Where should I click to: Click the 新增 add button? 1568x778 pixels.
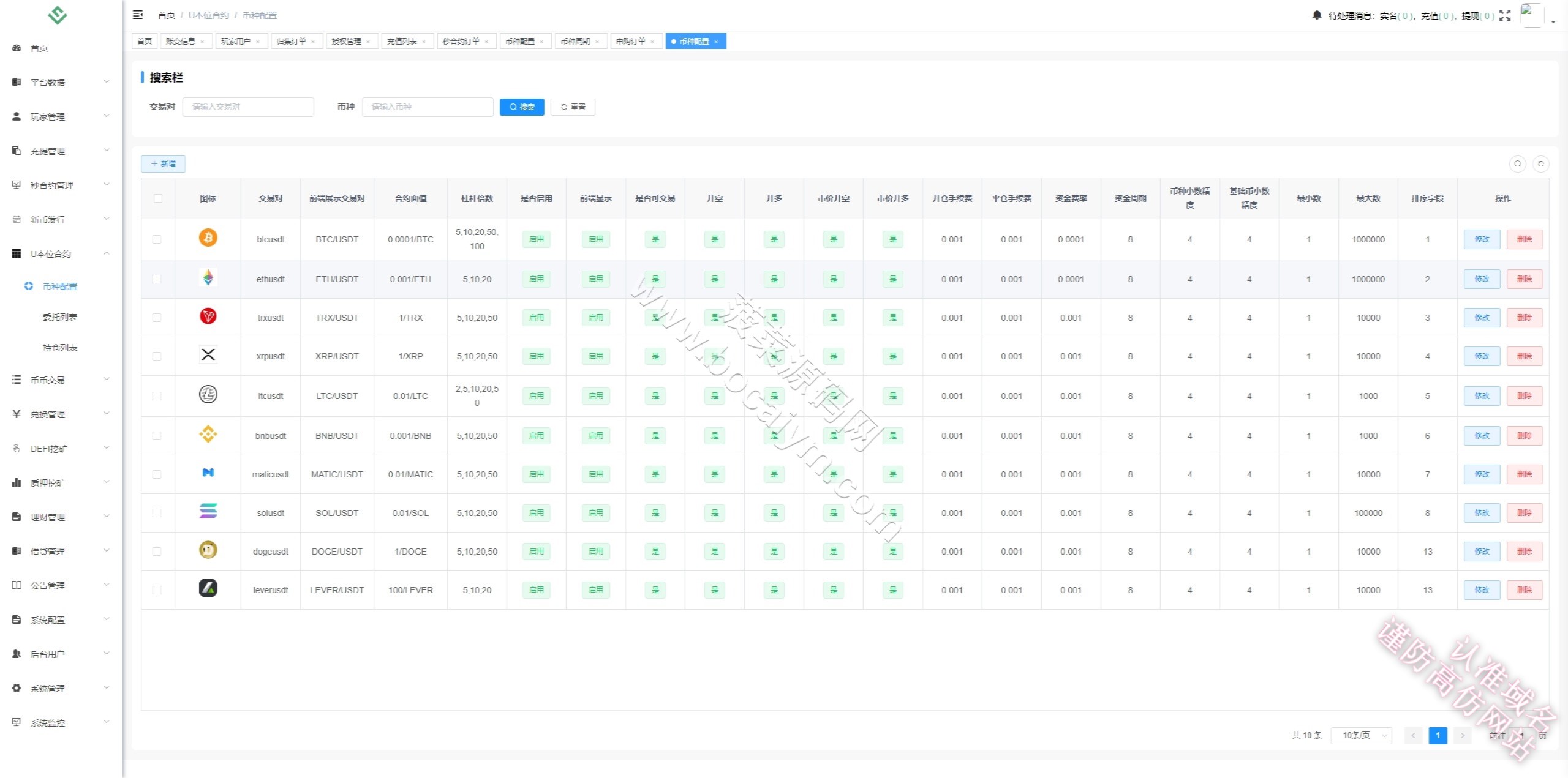pyautogui.click(x=163, y=163)
